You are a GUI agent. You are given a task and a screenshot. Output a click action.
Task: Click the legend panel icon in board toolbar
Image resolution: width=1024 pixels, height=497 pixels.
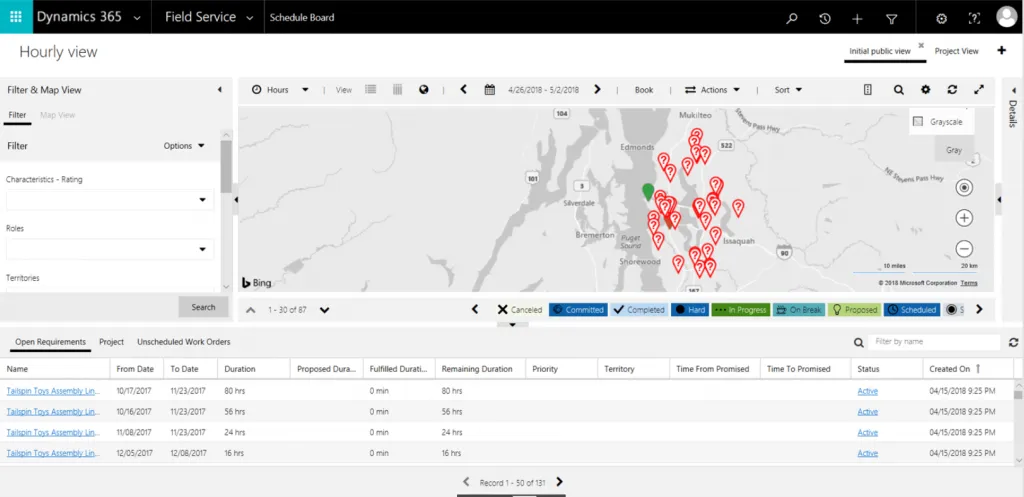[867, 90]
